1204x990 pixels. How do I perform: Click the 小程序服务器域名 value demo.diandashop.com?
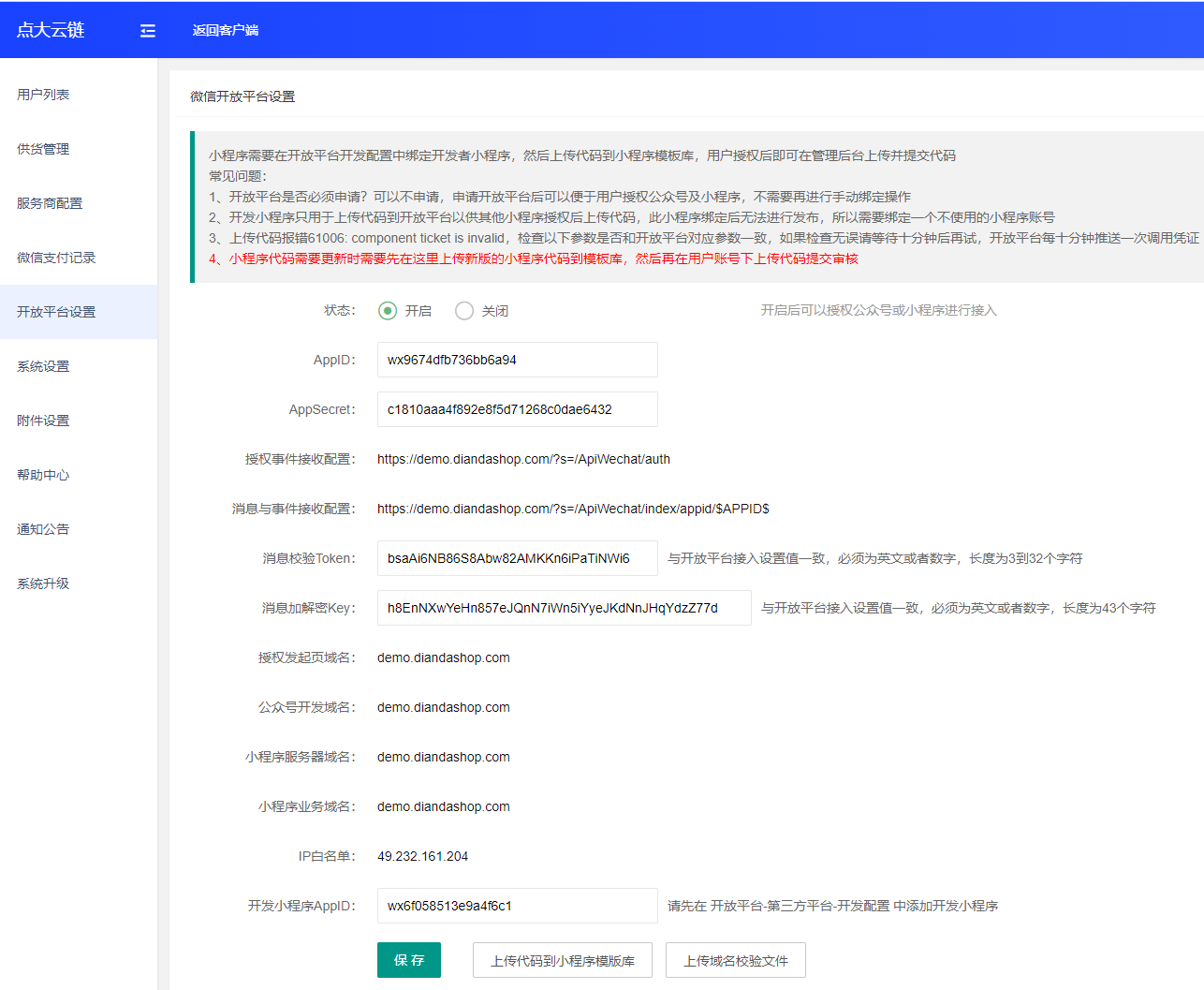point(444,757)
